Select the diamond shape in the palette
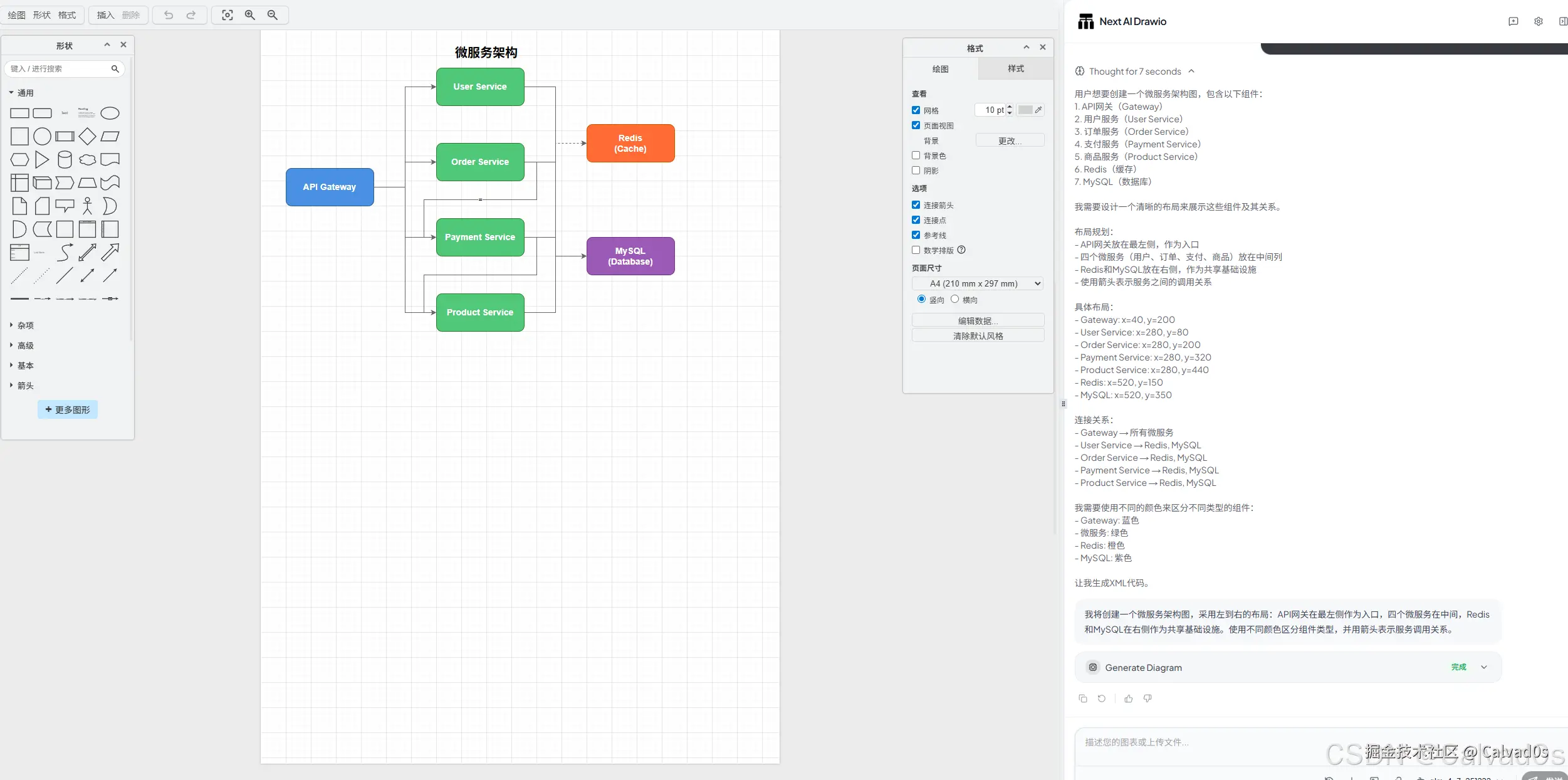The width and height of the screenshot is (1568, 780). 88,136
